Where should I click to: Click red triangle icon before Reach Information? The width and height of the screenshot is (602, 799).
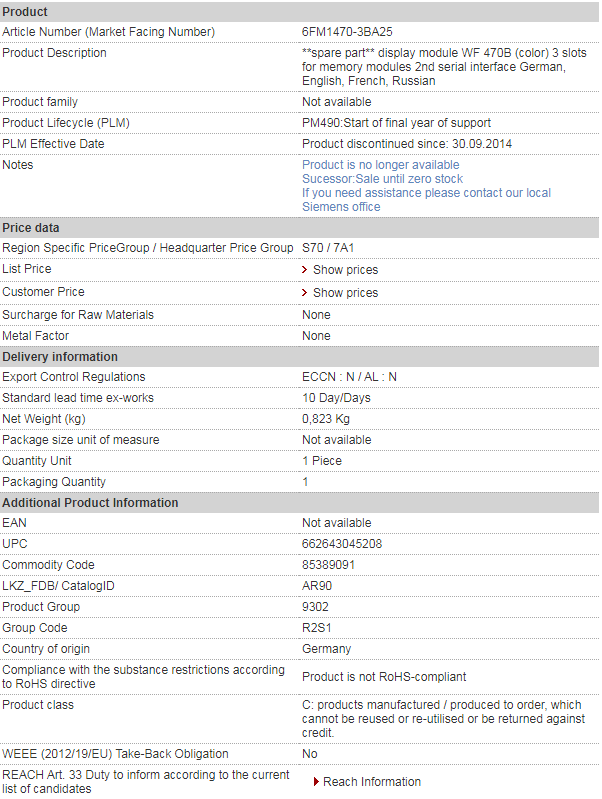pos(316,782)
